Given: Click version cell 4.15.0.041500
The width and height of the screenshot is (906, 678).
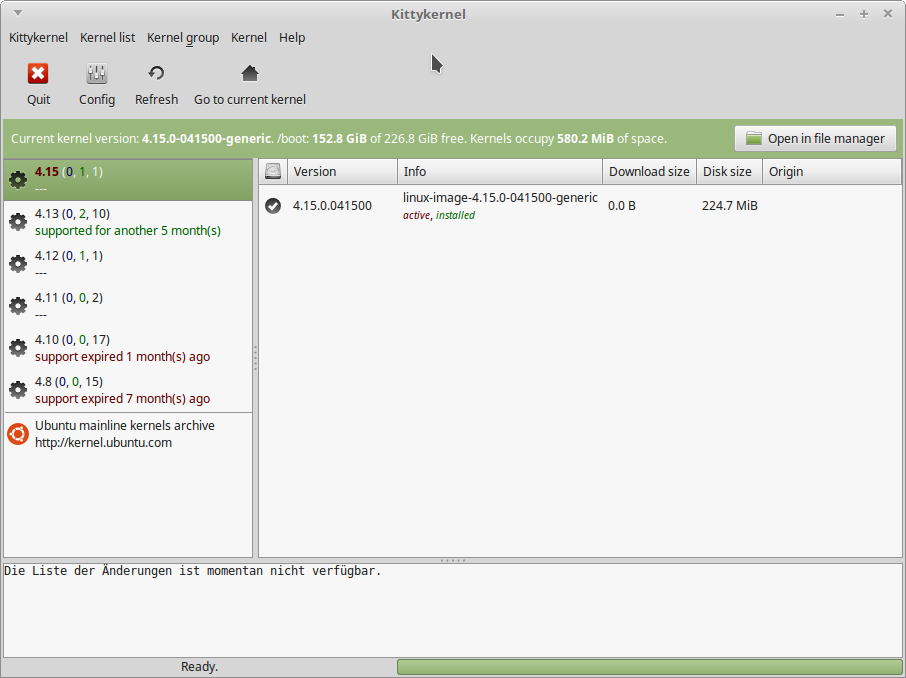Looking at the screenshot, I should tap(332, 206).
